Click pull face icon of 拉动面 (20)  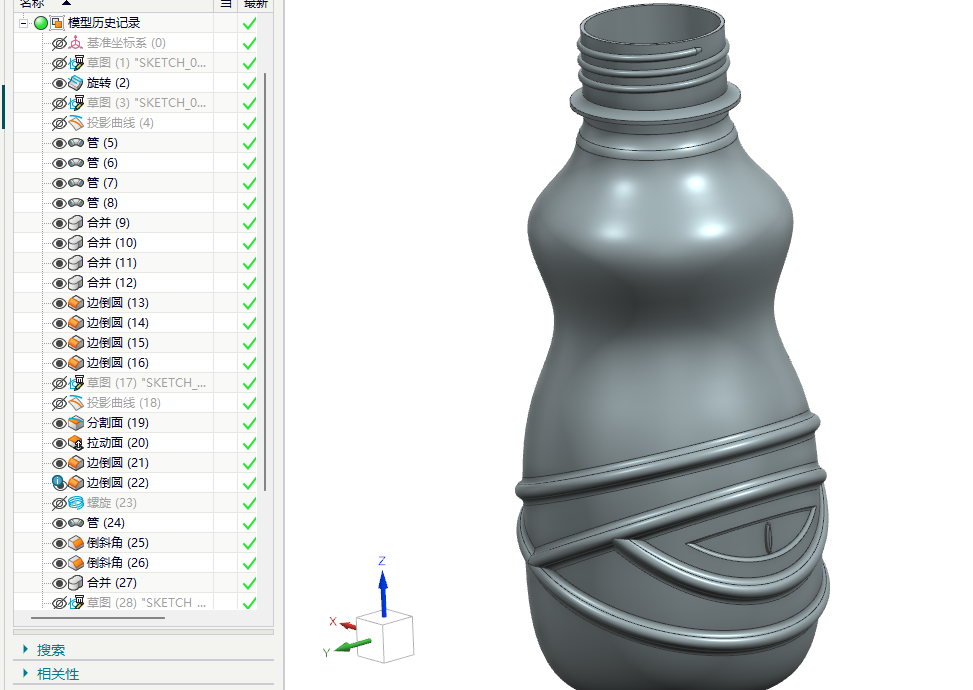coord(76,443)
